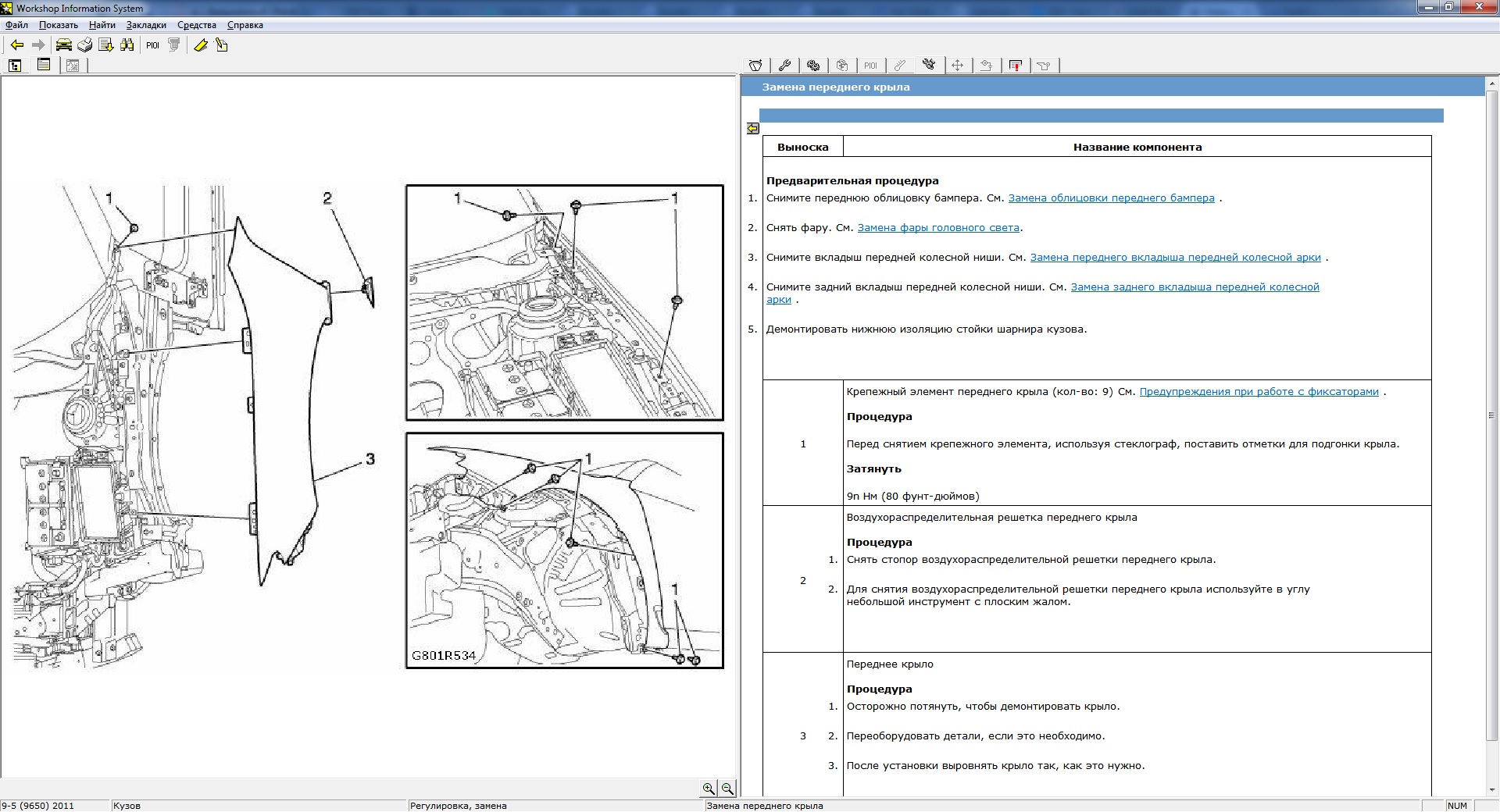Zoom in on the diagram
This screenshot has height=812, width=1500.
tap(709, 789)
